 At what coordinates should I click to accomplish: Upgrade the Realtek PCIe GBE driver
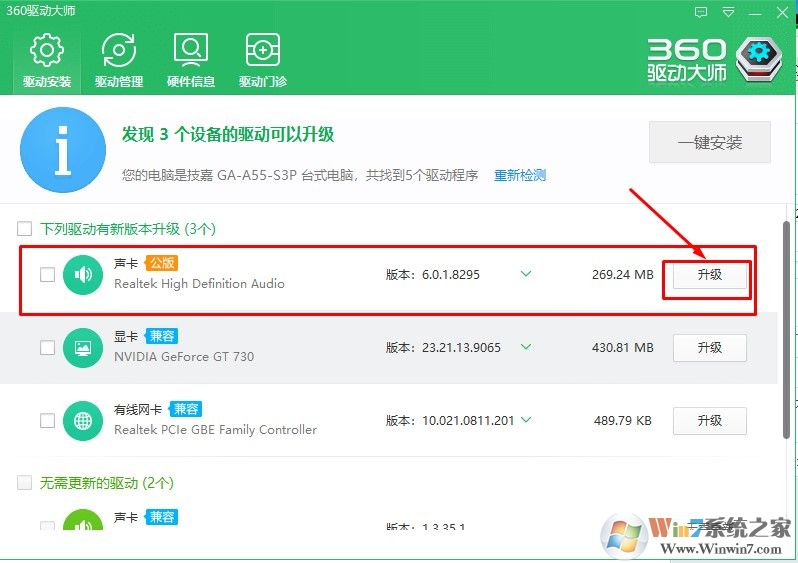[709, 420]
